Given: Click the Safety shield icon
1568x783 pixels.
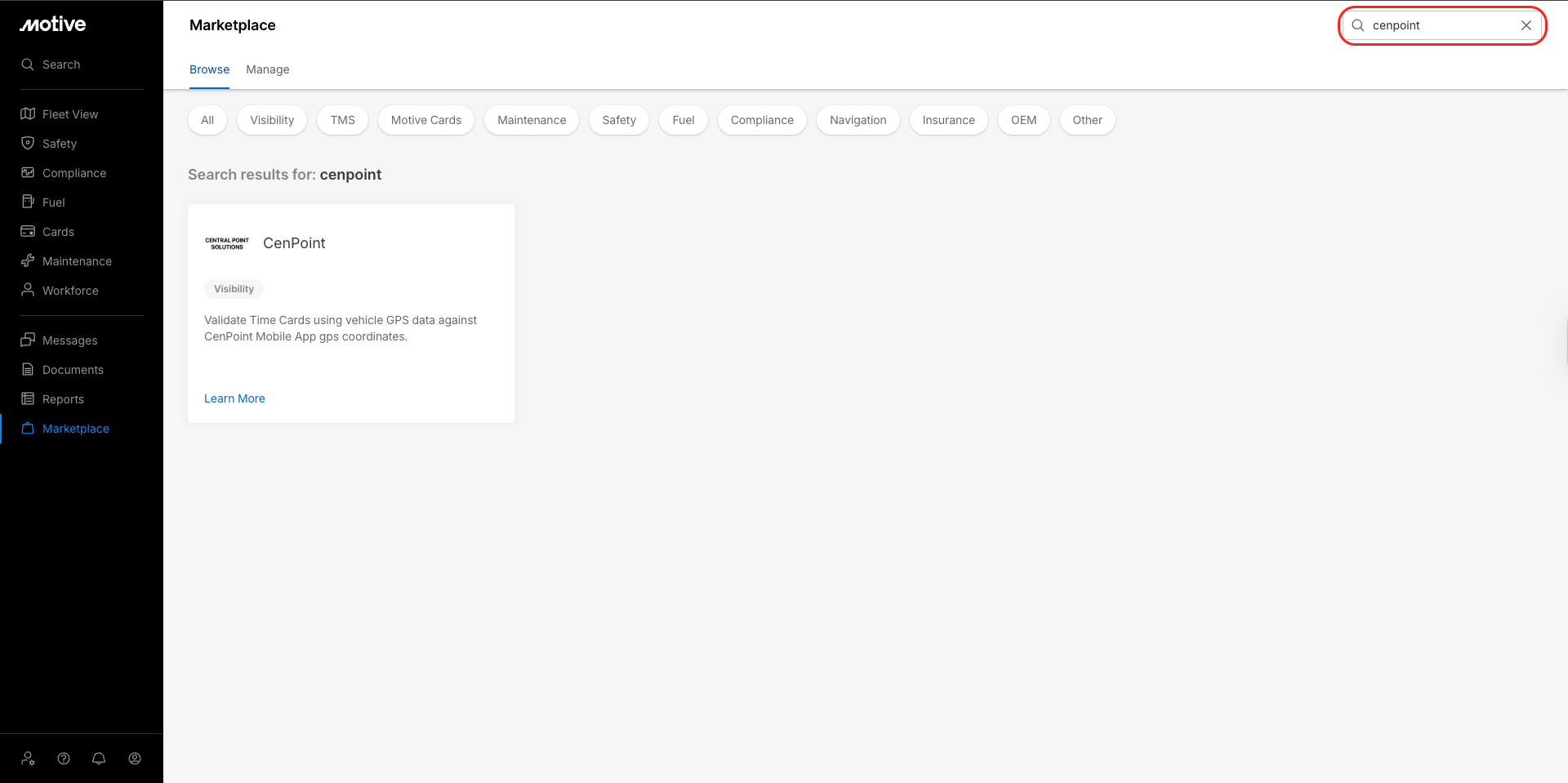Looking at the screenshot, I should point(28,144).
